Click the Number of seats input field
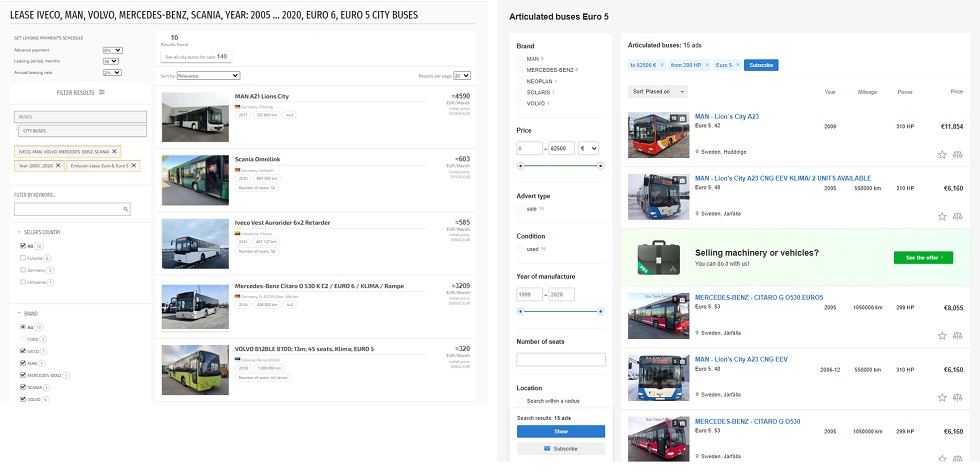This screenshot has height=475, width=980. tap(561, 359)
